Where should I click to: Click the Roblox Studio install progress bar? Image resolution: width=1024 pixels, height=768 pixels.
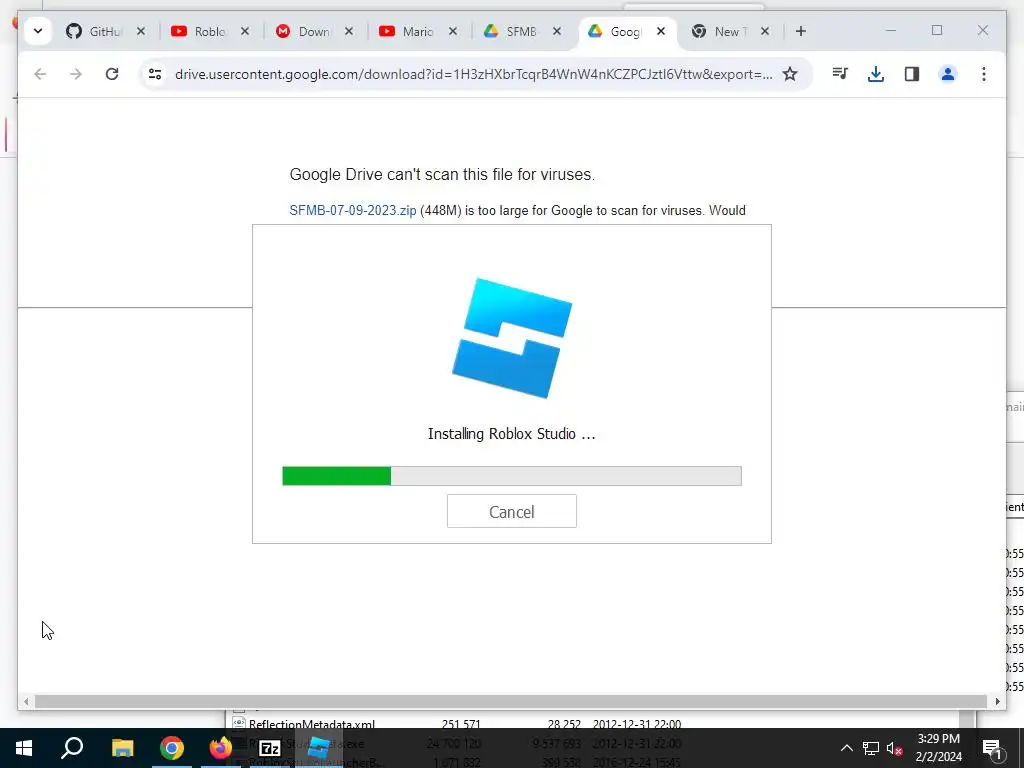pyautogui.click(x=511, y=475)
